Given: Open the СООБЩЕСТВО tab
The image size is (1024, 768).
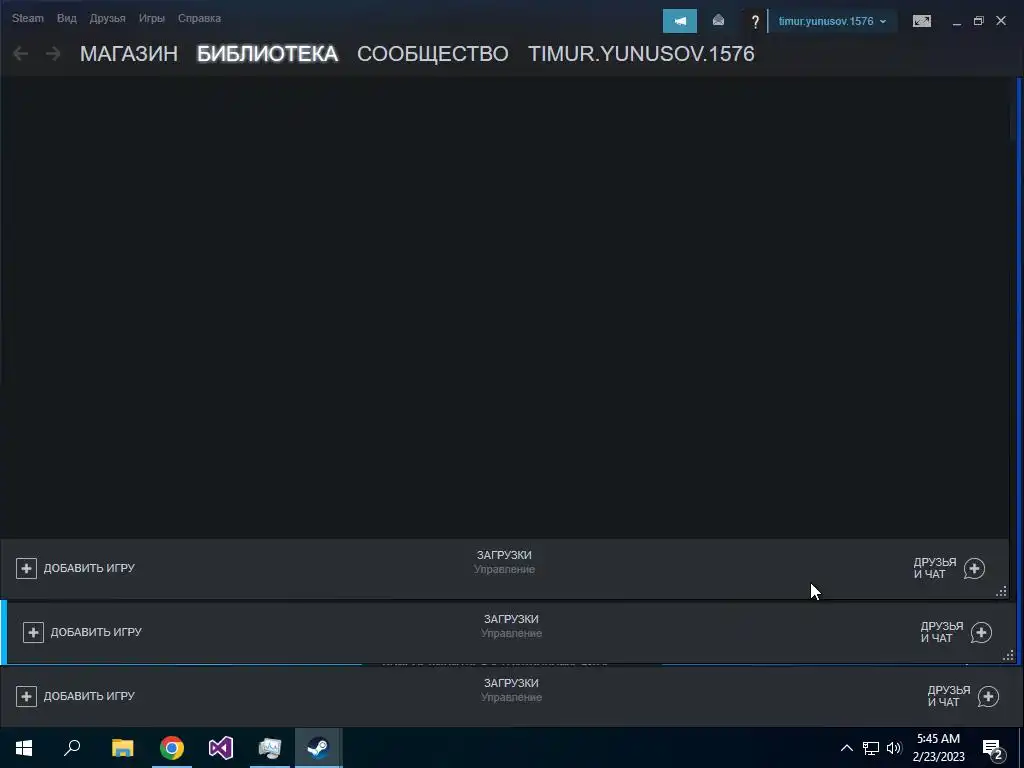Looking at the screenshot, I should point(432,54).
